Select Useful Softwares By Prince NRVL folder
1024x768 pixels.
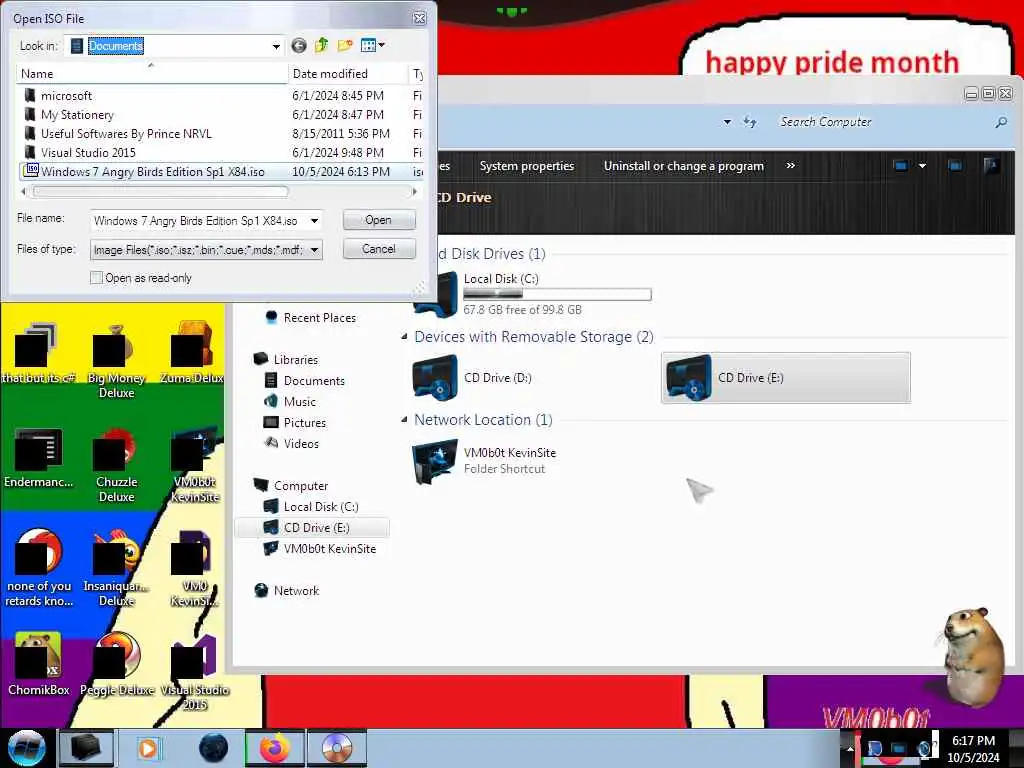pos(219,133)
